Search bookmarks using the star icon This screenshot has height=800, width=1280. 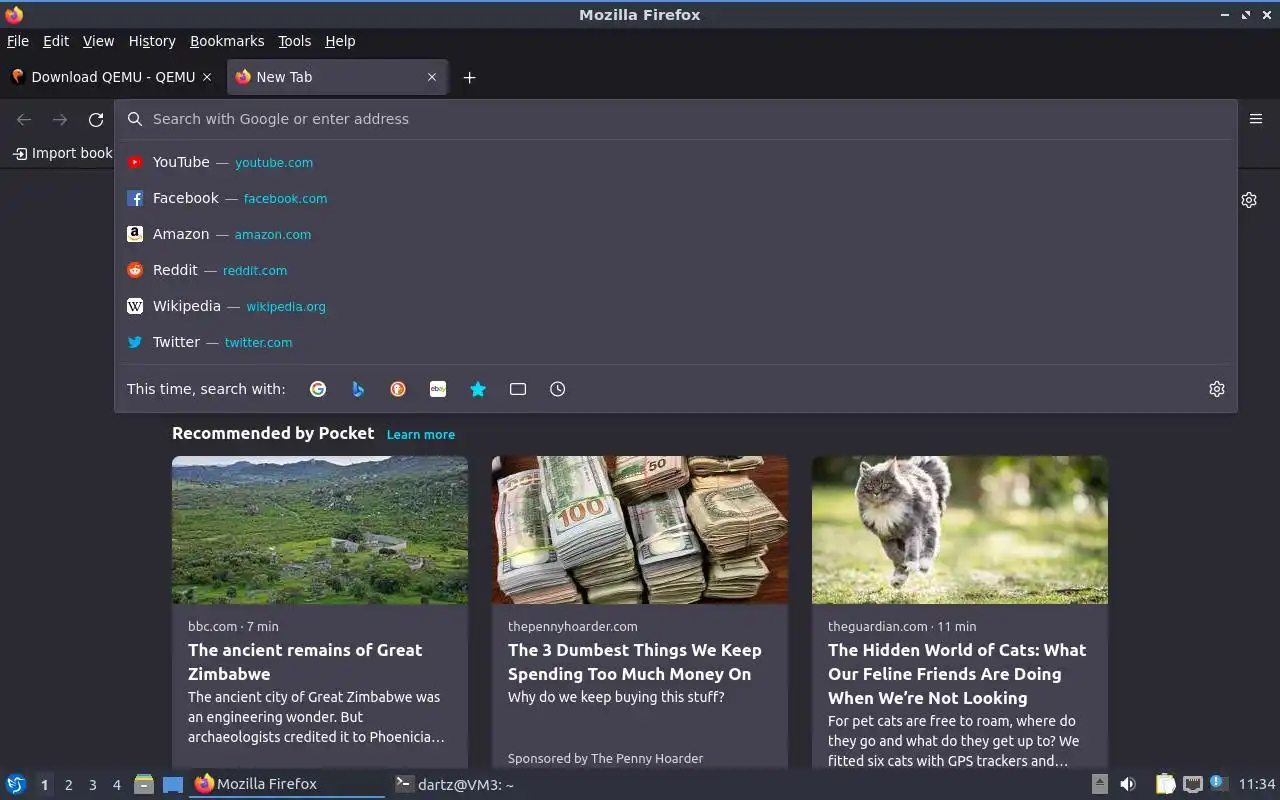(x=478, y=389)
